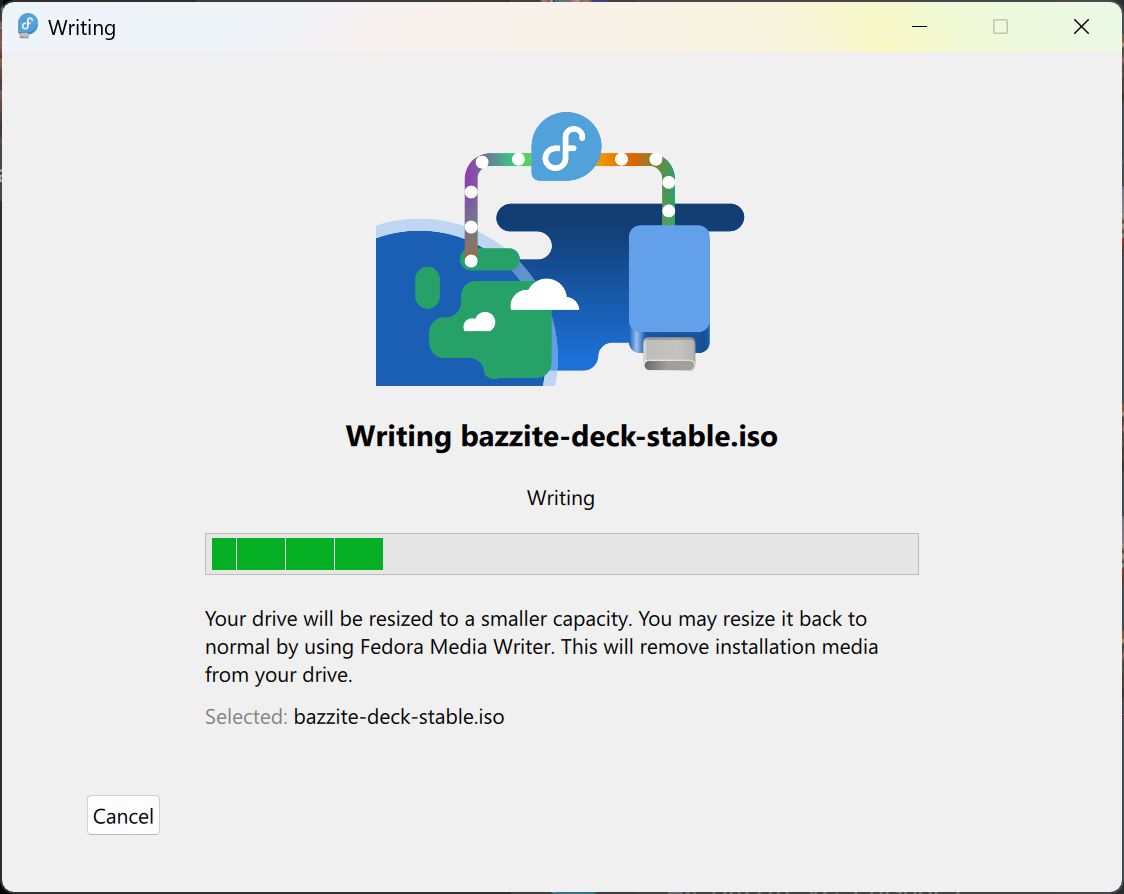Click the globe illustration

pos(466,303)
